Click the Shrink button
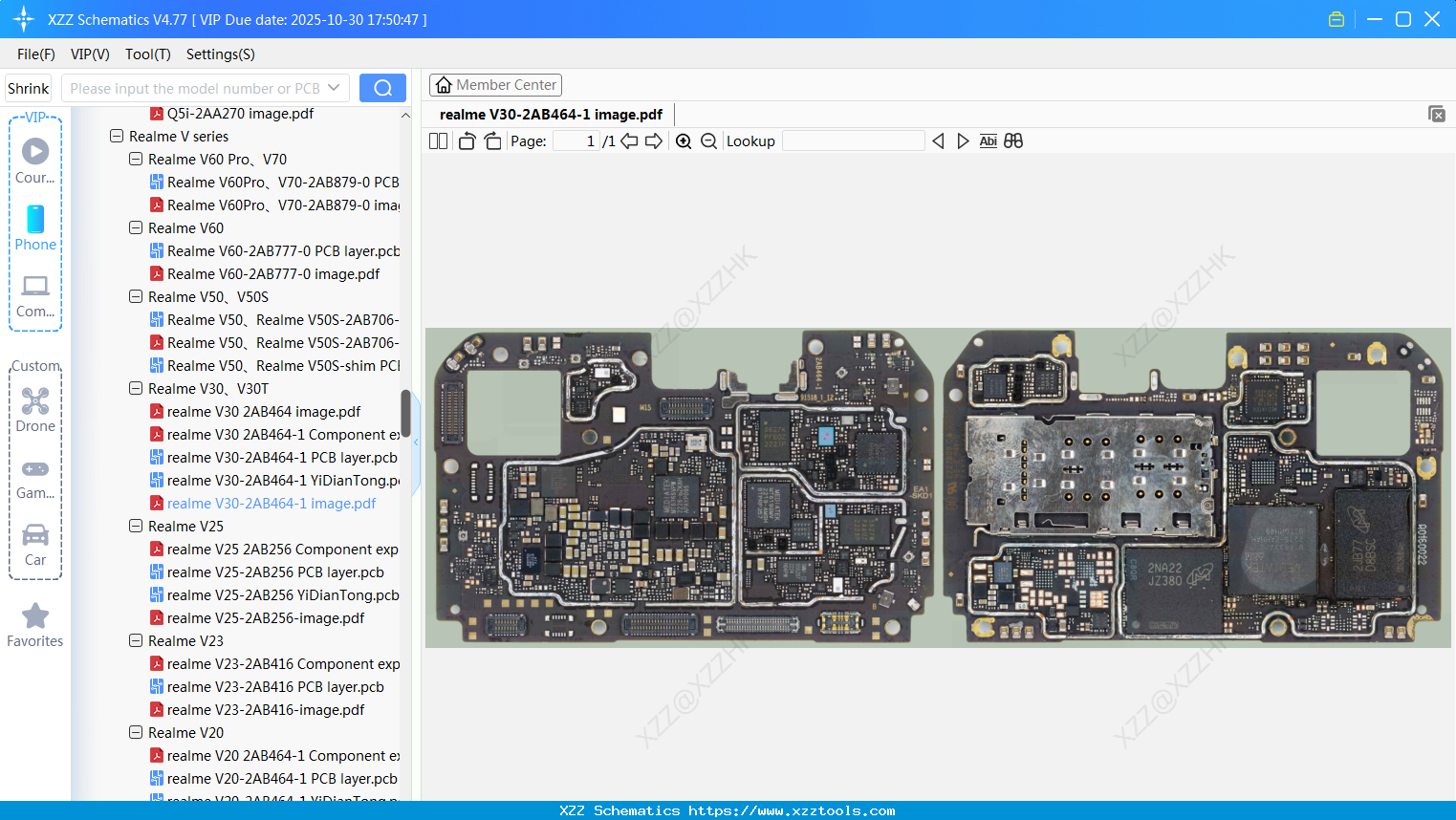Image resolution: width=1456 pixels, height=820 pixels. [28, 88]
